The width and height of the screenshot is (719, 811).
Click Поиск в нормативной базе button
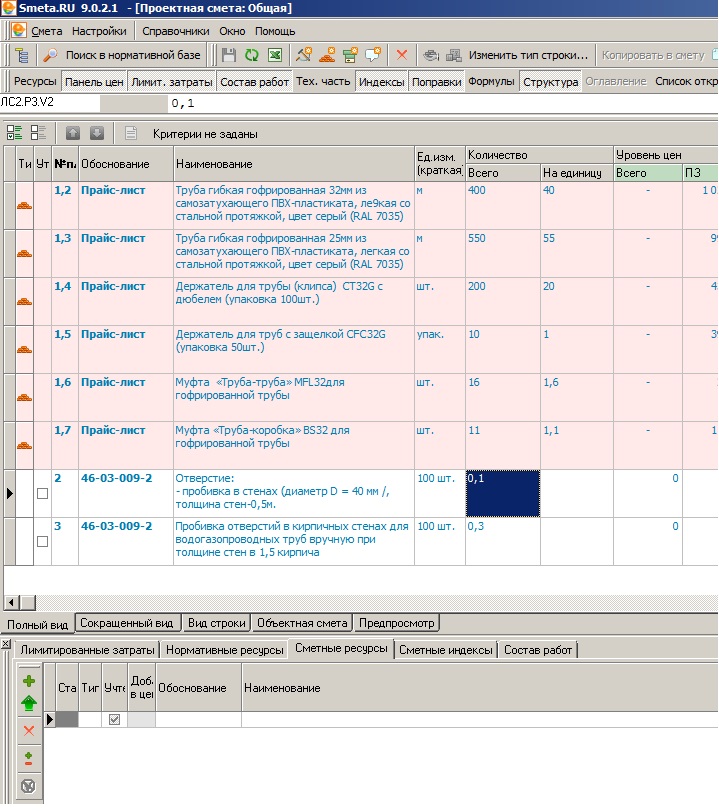click(x=122, y=55)
